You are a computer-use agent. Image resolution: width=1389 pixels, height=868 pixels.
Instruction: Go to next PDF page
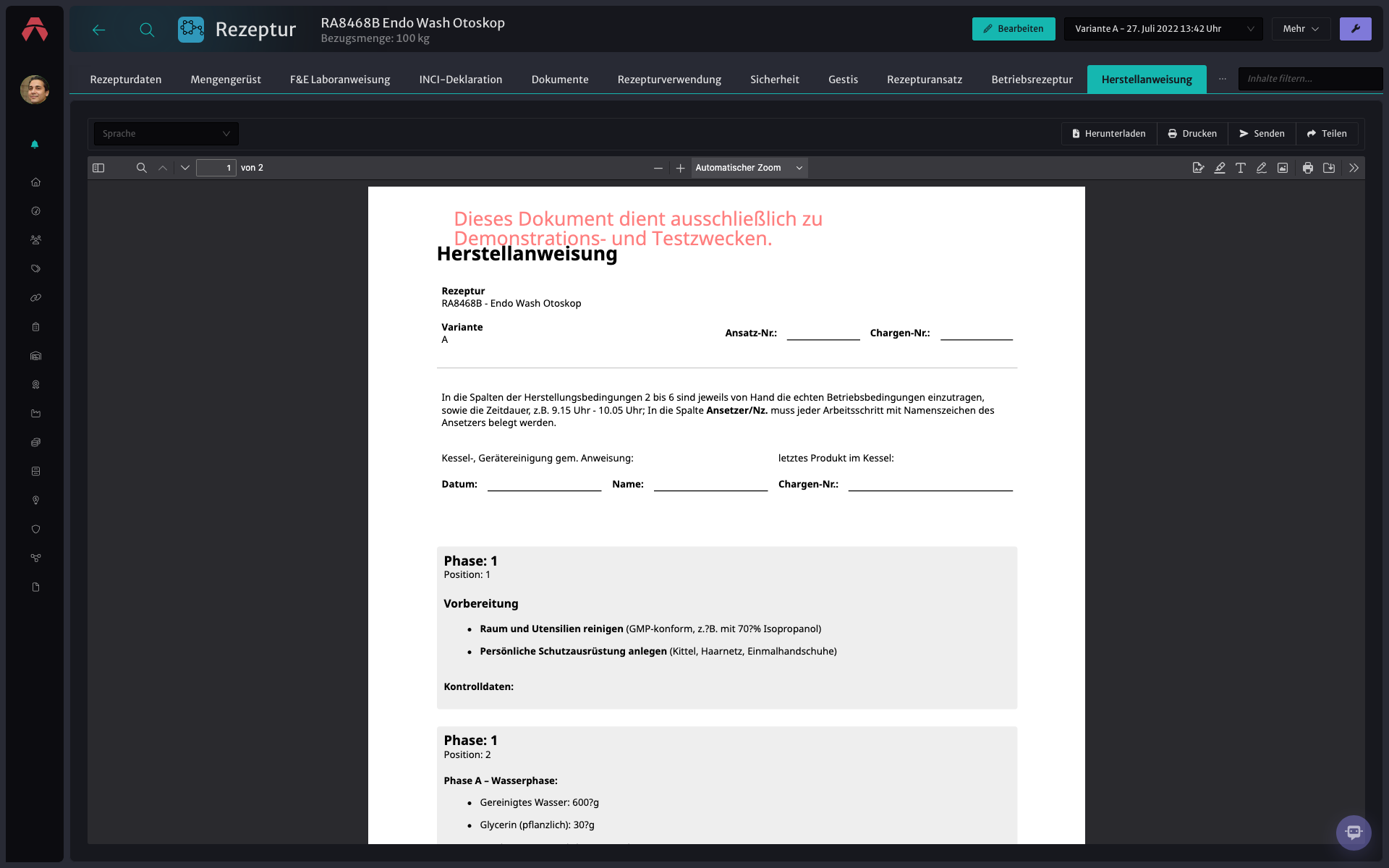pos(185,168)
